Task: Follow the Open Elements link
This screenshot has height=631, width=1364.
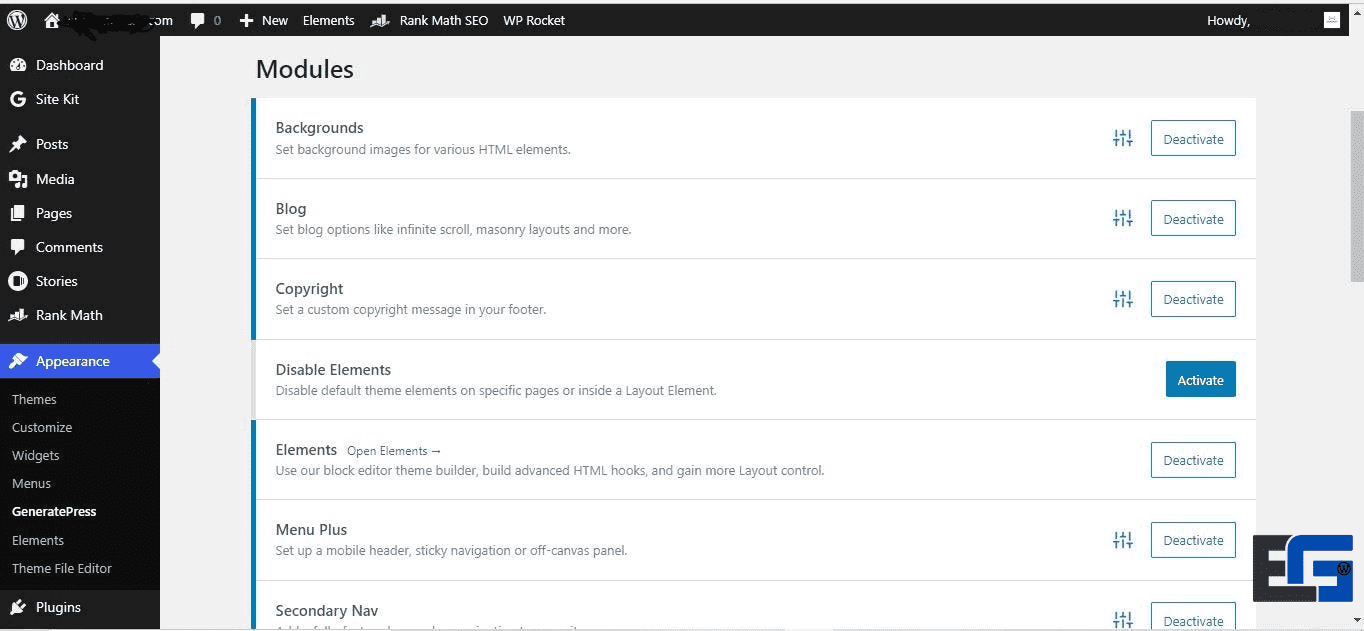Action: (x=394, y=451)
